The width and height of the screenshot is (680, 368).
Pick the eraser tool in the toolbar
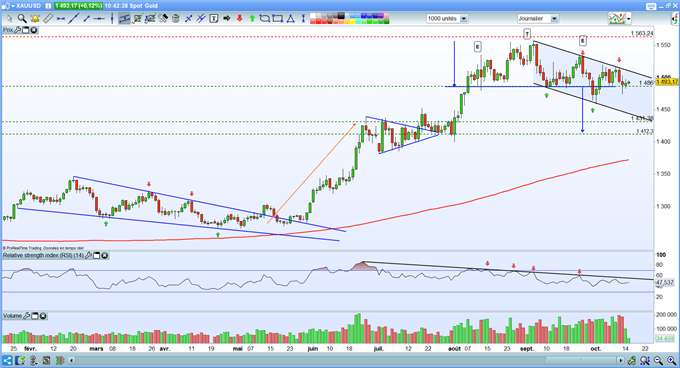[x=163, y=19]
